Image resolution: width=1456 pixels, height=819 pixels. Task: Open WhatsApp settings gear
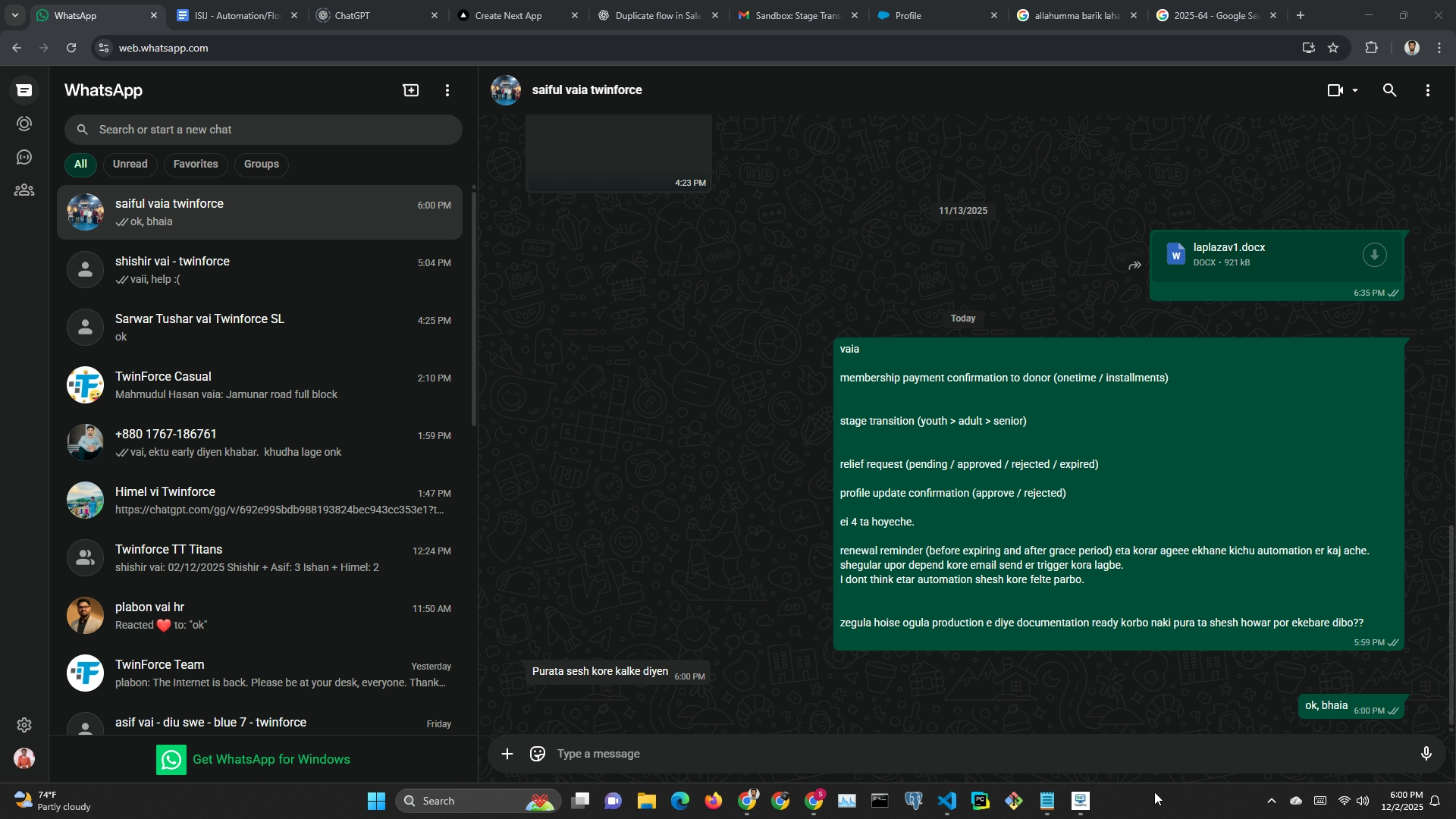[24, 725]
